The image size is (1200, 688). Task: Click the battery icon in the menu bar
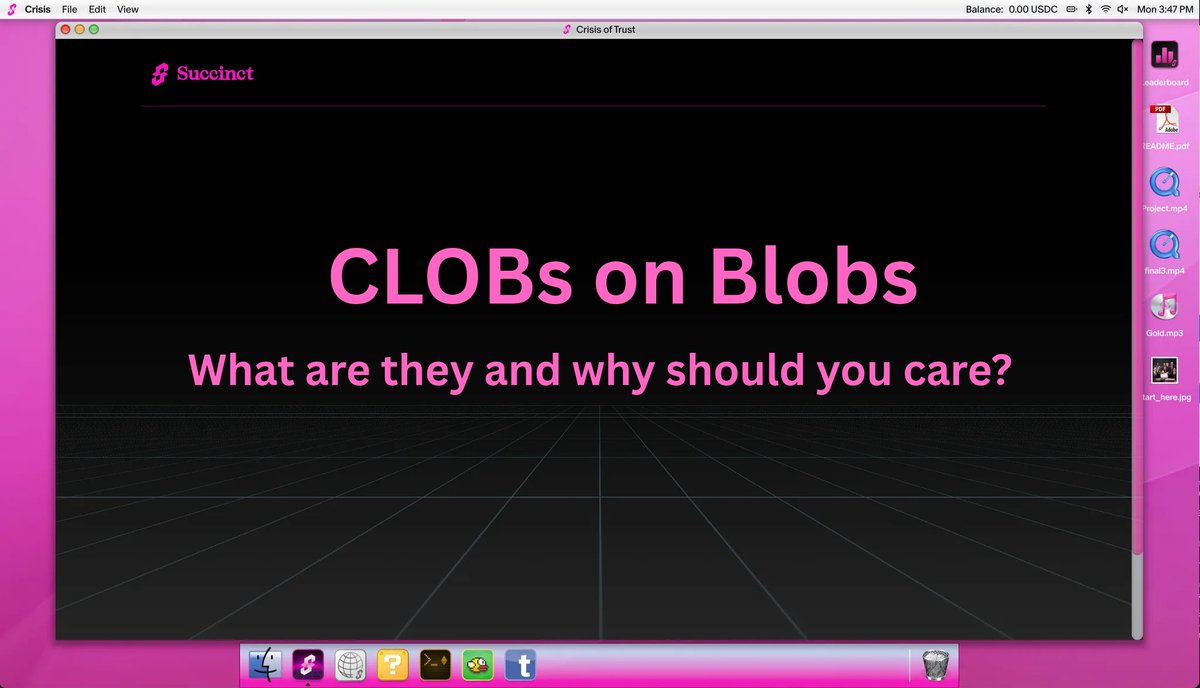click(x=1071, y=9)
